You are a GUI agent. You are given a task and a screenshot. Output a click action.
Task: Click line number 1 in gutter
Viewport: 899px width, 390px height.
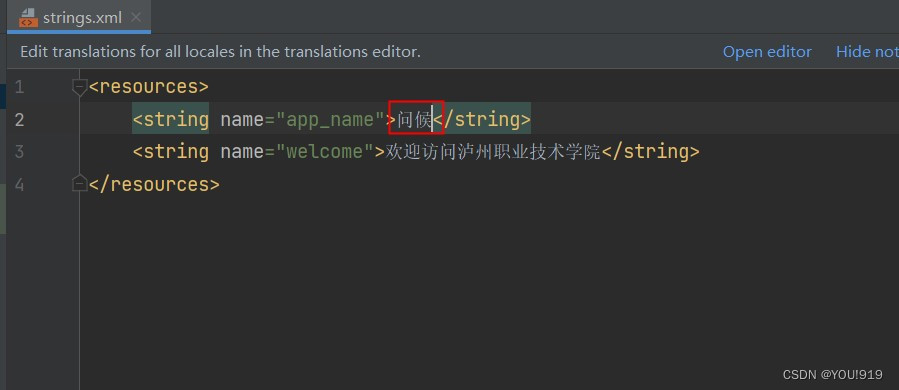click(x=19, y=87)
